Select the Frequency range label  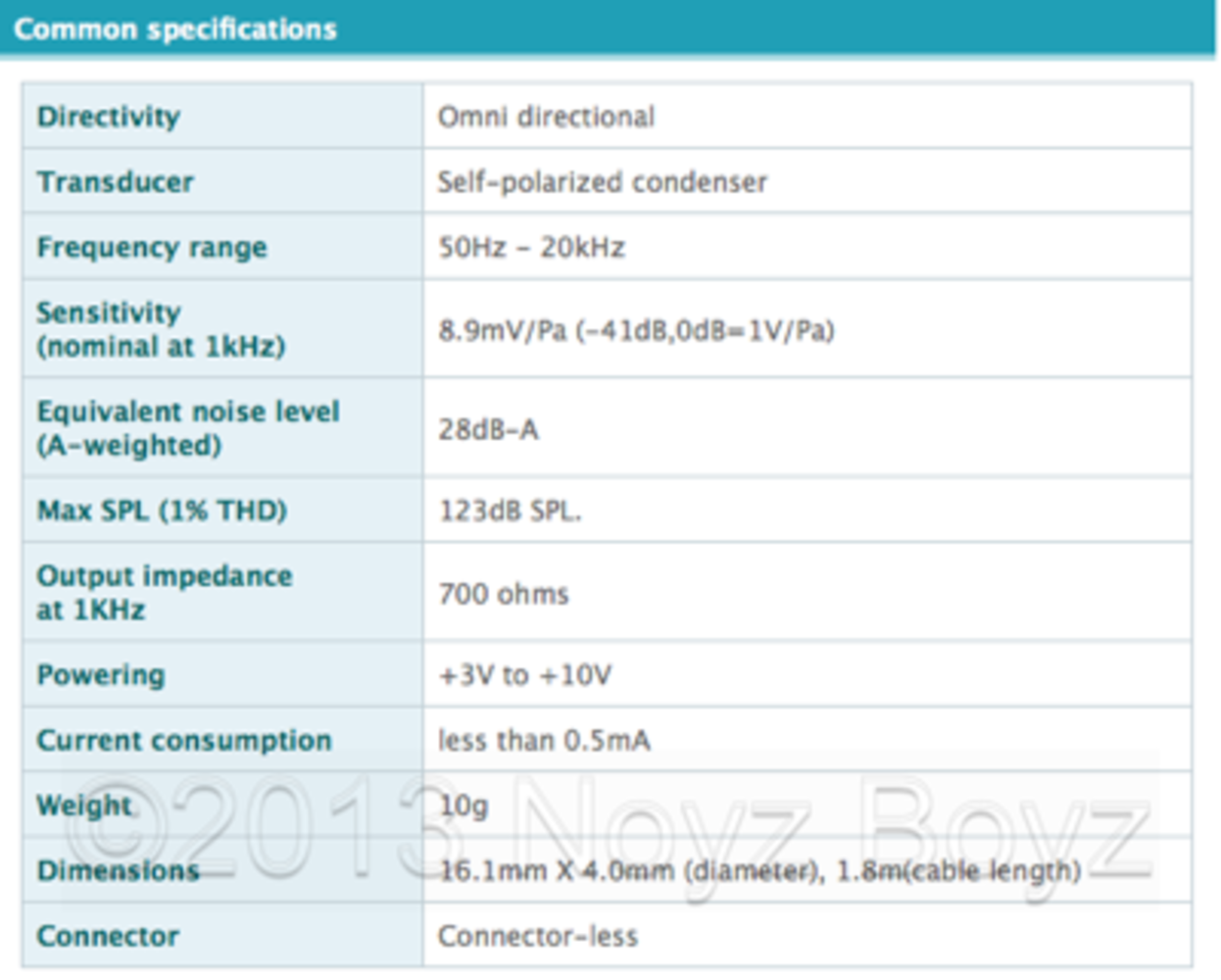coord(152,247)
